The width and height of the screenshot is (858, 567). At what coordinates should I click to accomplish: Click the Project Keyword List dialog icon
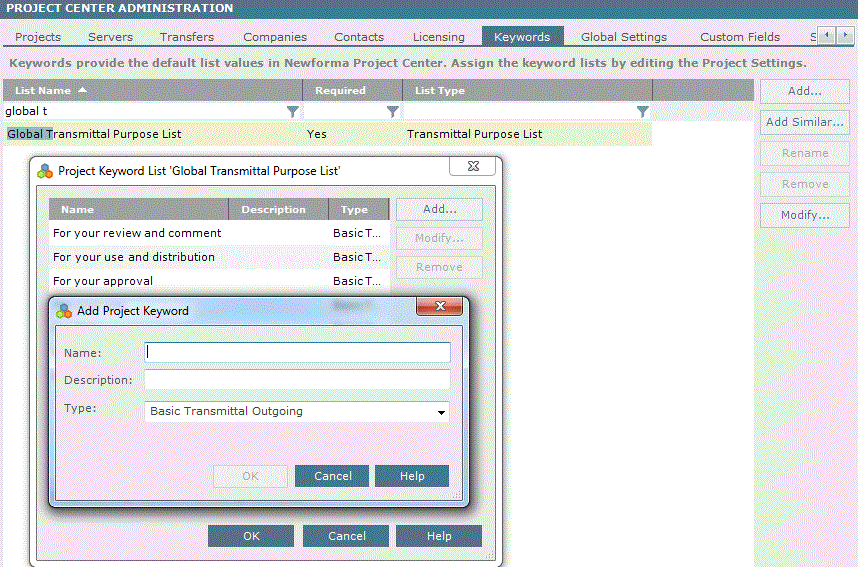[45, 171]
